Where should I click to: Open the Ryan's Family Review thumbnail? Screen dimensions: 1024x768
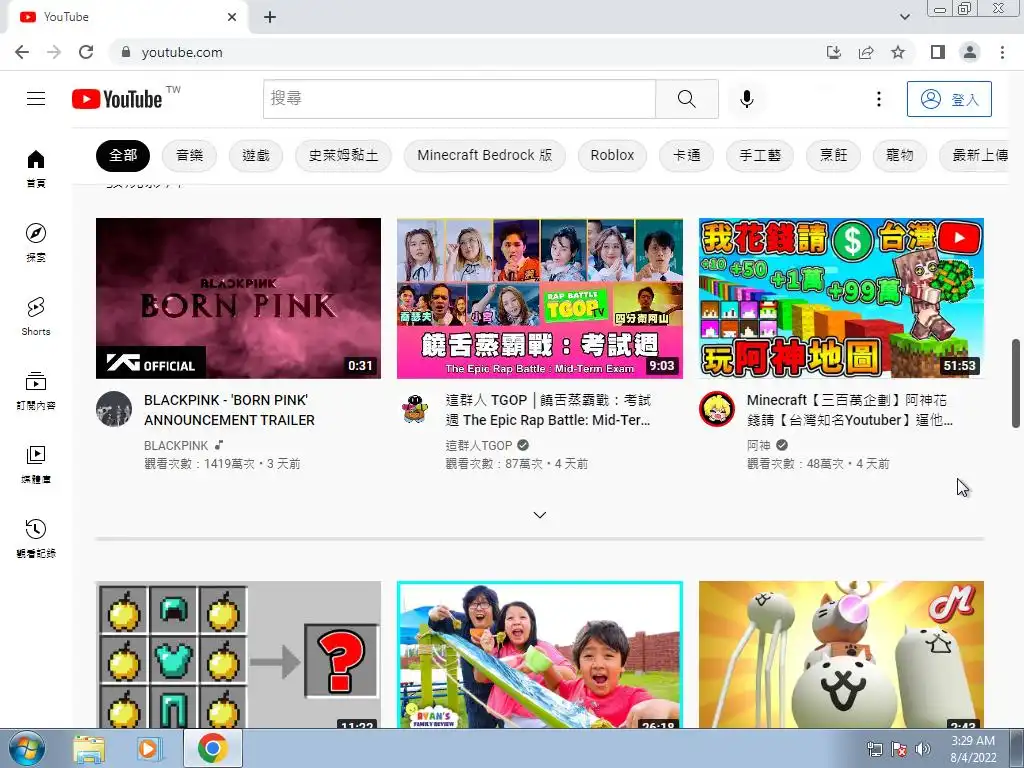pyautogui.click(x=539, y=654)
